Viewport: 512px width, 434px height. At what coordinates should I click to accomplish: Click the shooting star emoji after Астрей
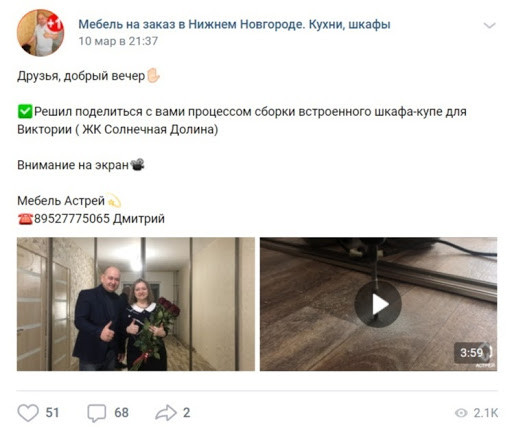[114, 201]
